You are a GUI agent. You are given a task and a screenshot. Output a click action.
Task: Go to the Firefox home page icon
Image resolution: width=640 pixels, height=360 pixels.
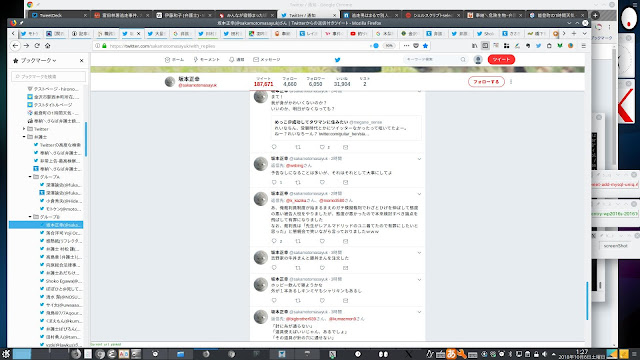(47, 46)
